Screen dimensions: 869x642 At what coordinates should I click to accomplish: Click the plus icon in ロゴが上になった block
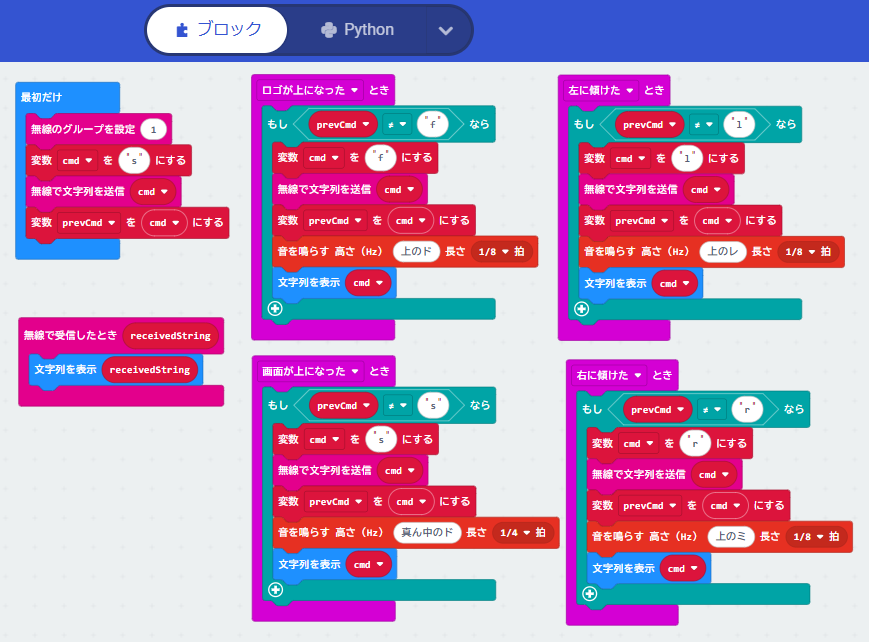point(276,309)
